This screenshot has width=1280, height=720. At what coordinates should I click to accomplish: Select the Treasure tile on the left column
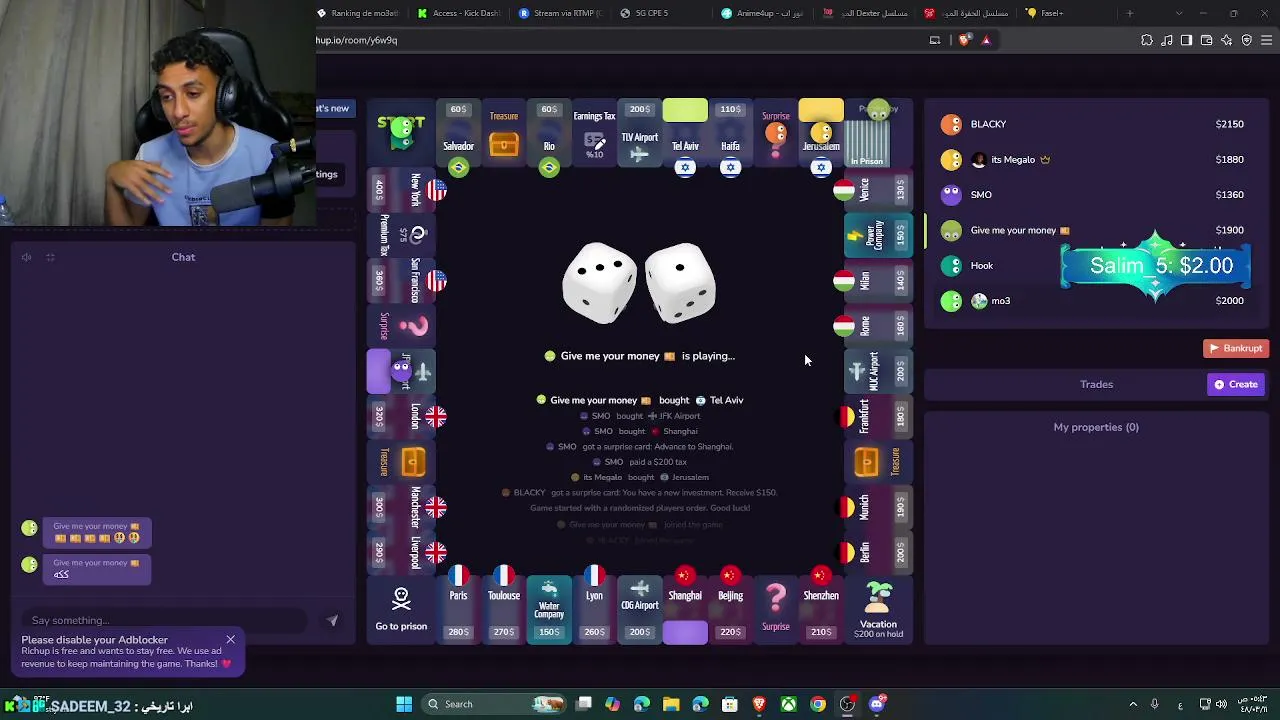401,462
